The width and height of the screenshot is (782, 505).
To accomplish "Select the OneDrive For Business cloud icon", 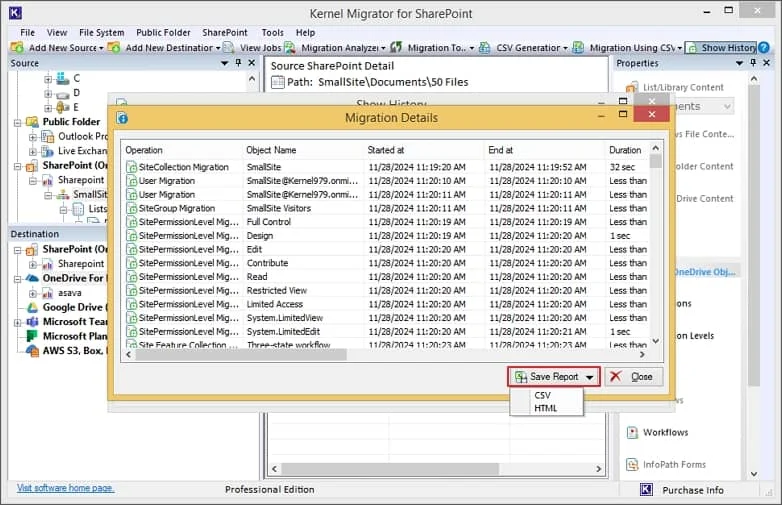I will tap(32, 278).
